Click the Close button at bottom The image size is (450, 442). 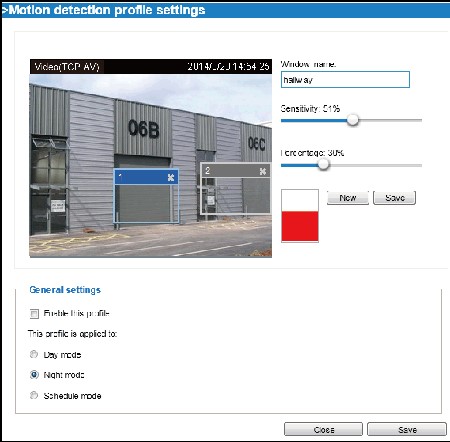(x=323, y=429)
